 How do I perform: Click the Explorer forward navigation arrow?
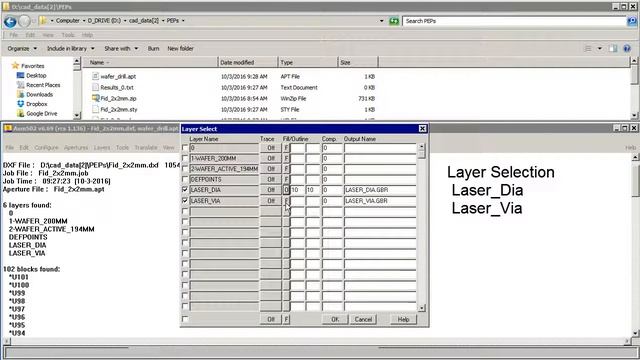(24, 21)
